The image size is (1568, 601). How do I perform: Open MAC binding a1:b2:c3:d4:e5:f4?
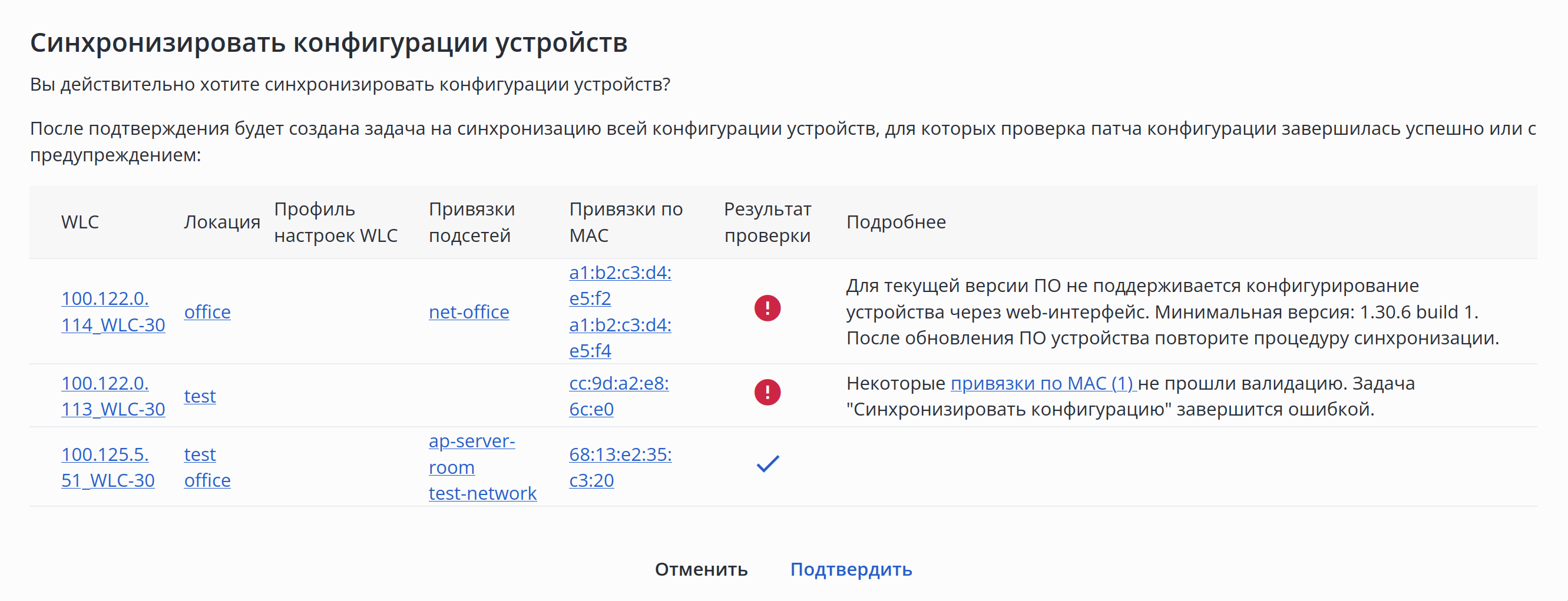point(620,338)
